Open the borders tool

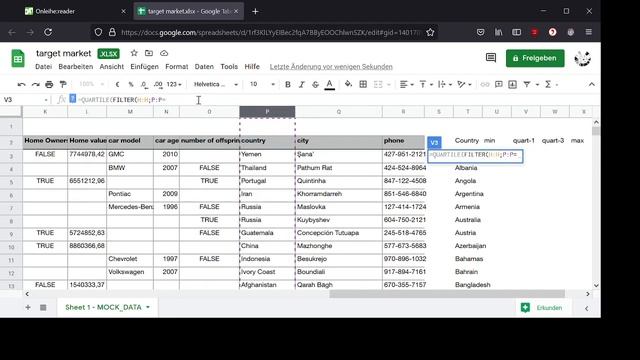(363, 84)
